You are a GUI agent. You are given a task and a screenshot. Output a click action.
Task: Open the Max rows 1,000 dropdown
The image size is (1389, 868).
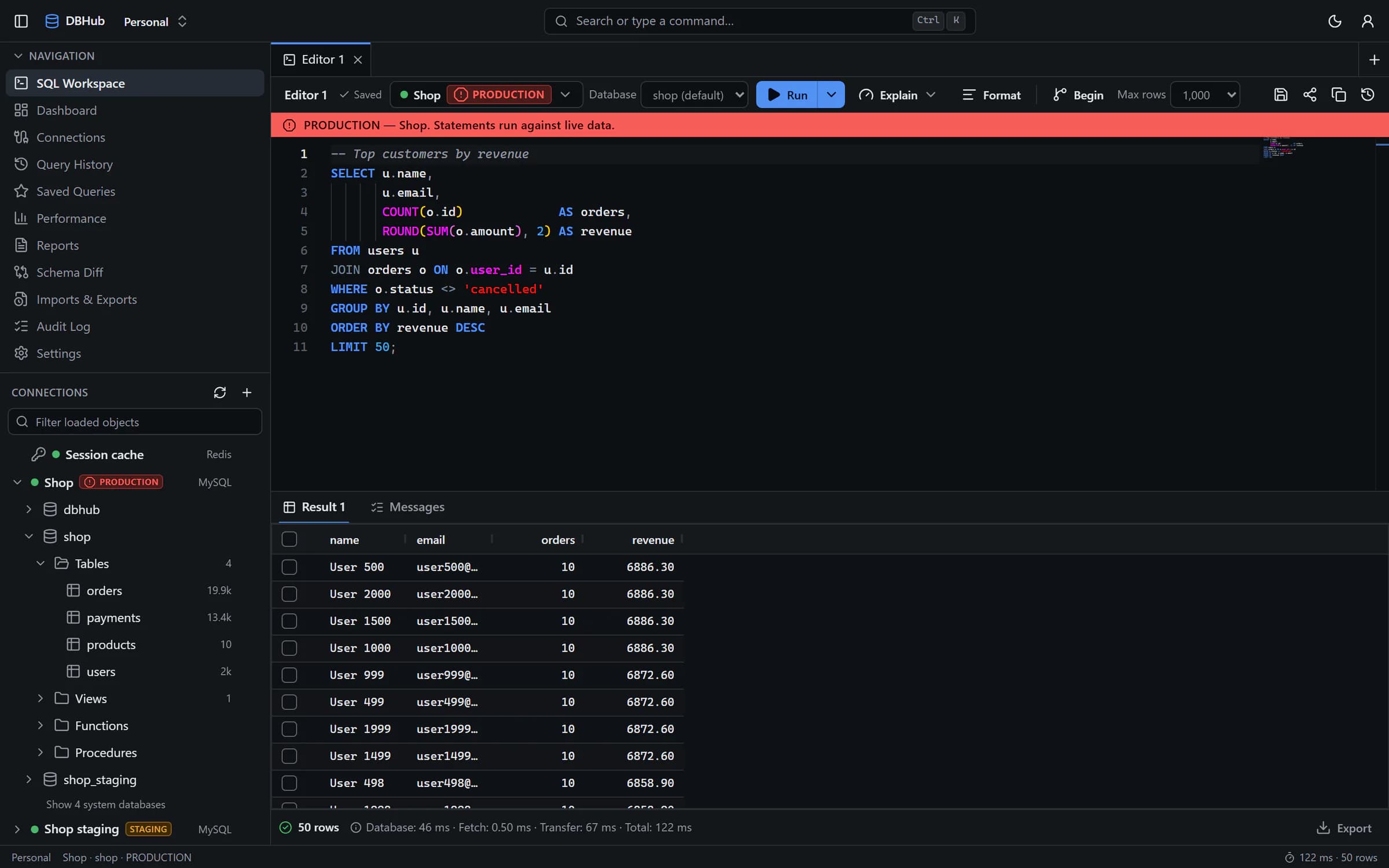[1205, 95]
